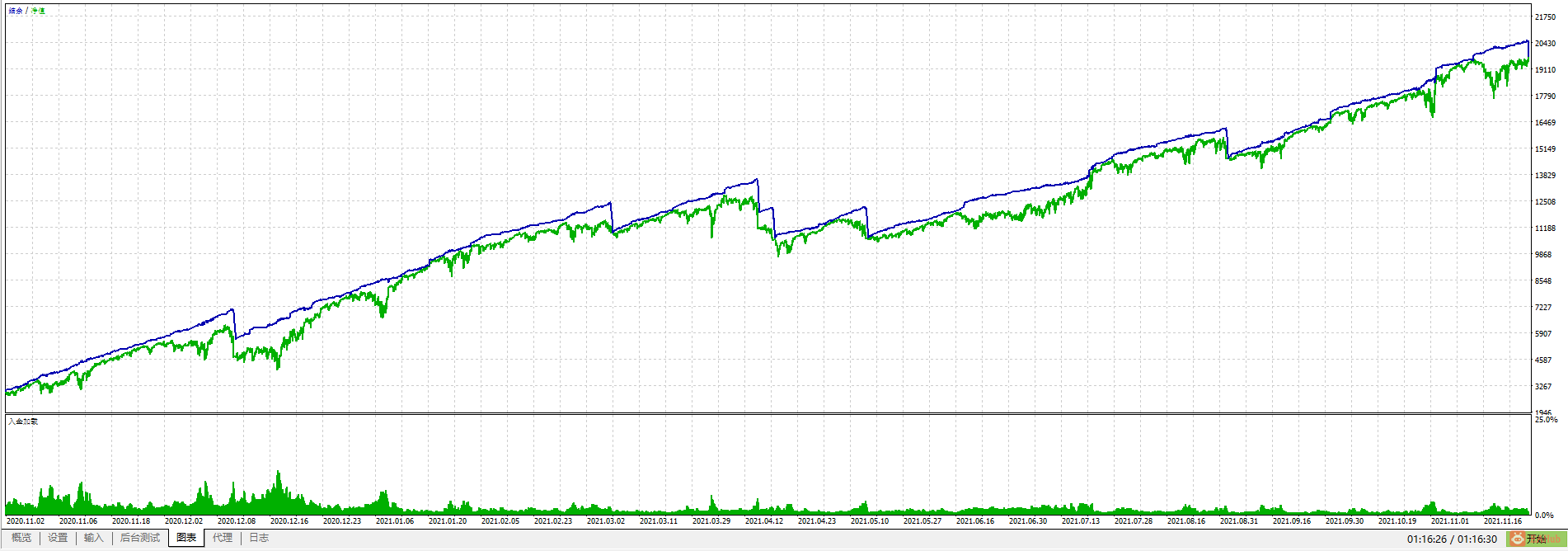Click the 2021.04.23 date label
This screenshot has width=1568, height=551.
click(817, 520)
